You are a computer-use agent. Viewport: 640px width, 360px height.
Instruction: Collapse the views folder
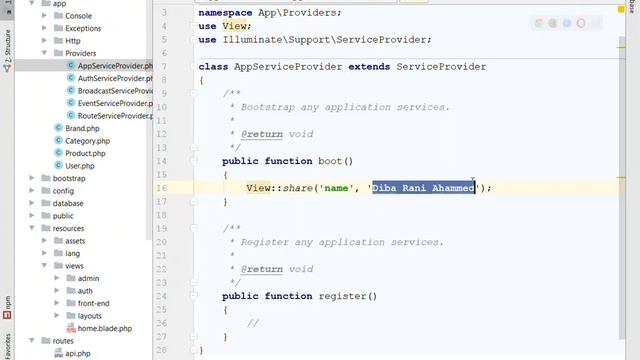44,266
